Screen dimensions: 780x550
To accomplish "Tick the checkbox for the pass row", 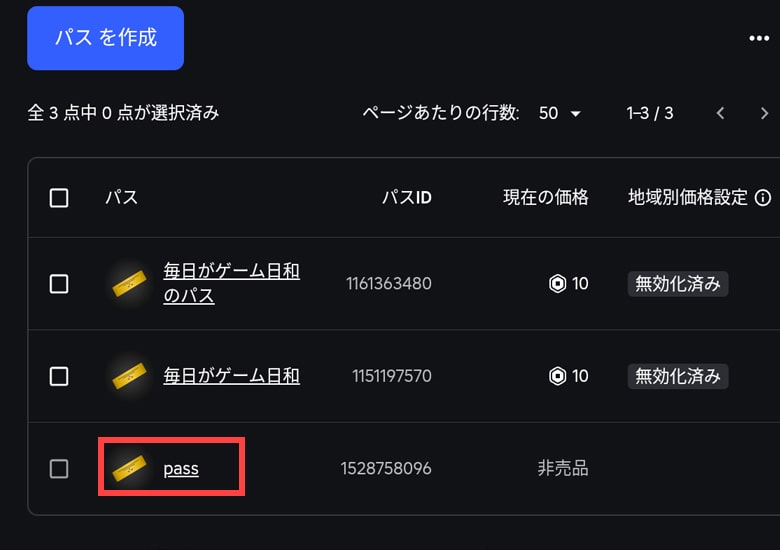I will 59,468.
